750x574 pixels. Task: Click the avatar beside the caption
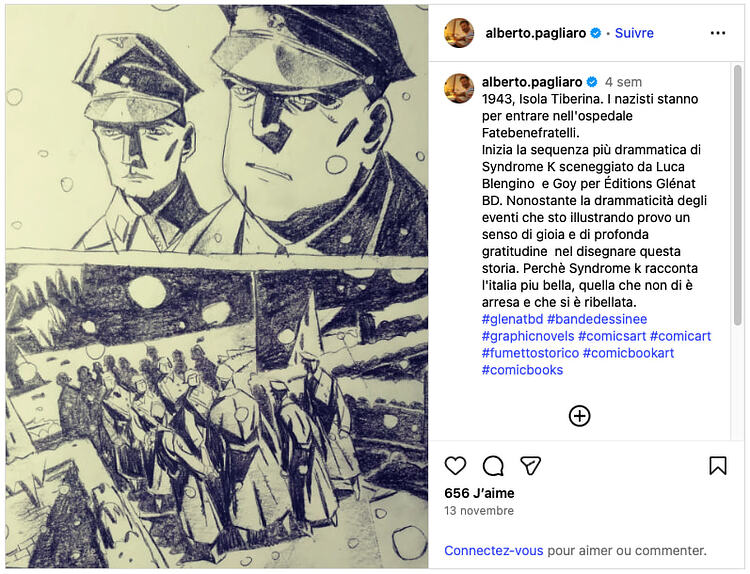coord(459,88)
